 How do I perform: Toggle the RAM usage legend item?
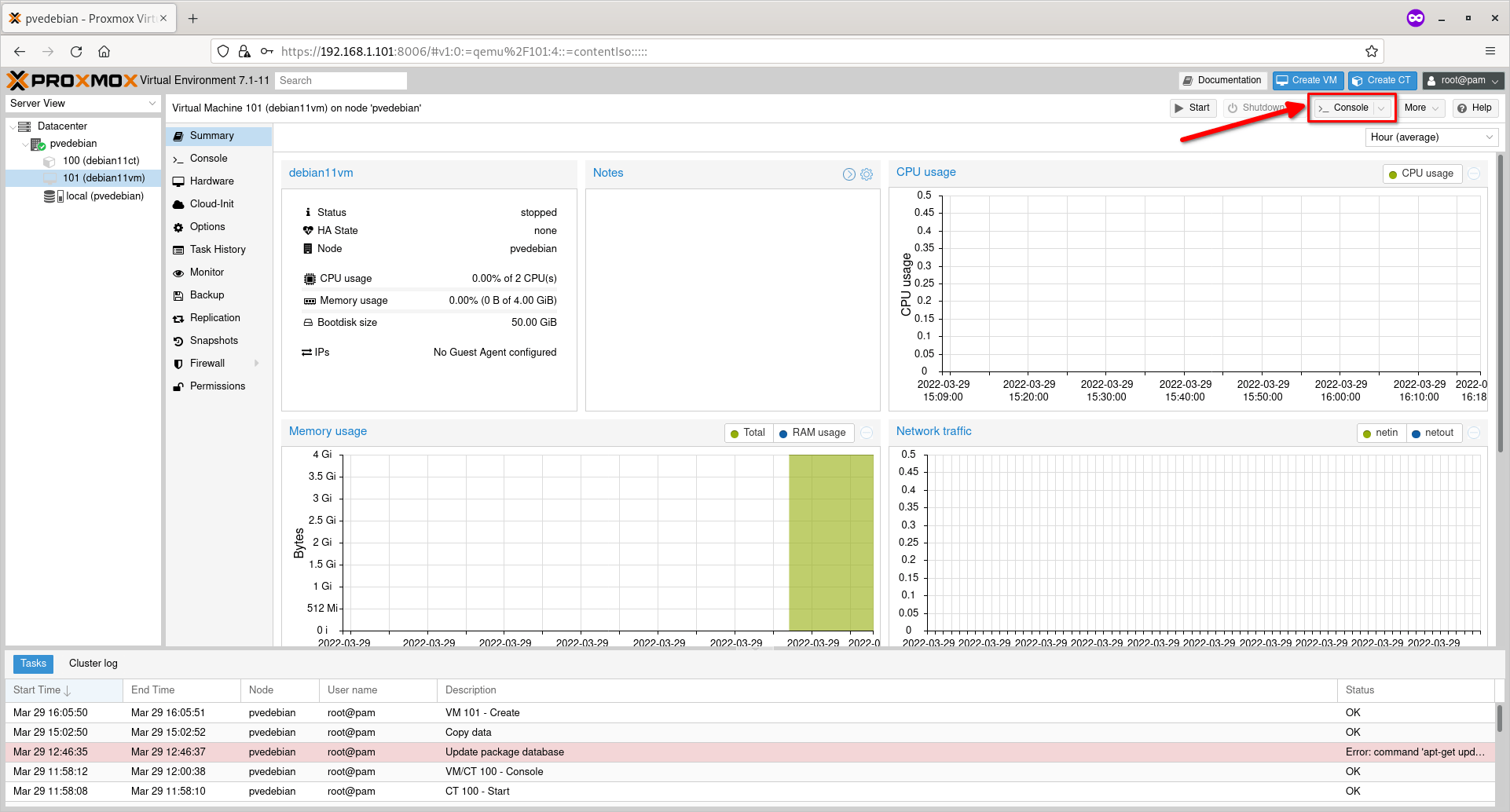(x=813, y=433)
